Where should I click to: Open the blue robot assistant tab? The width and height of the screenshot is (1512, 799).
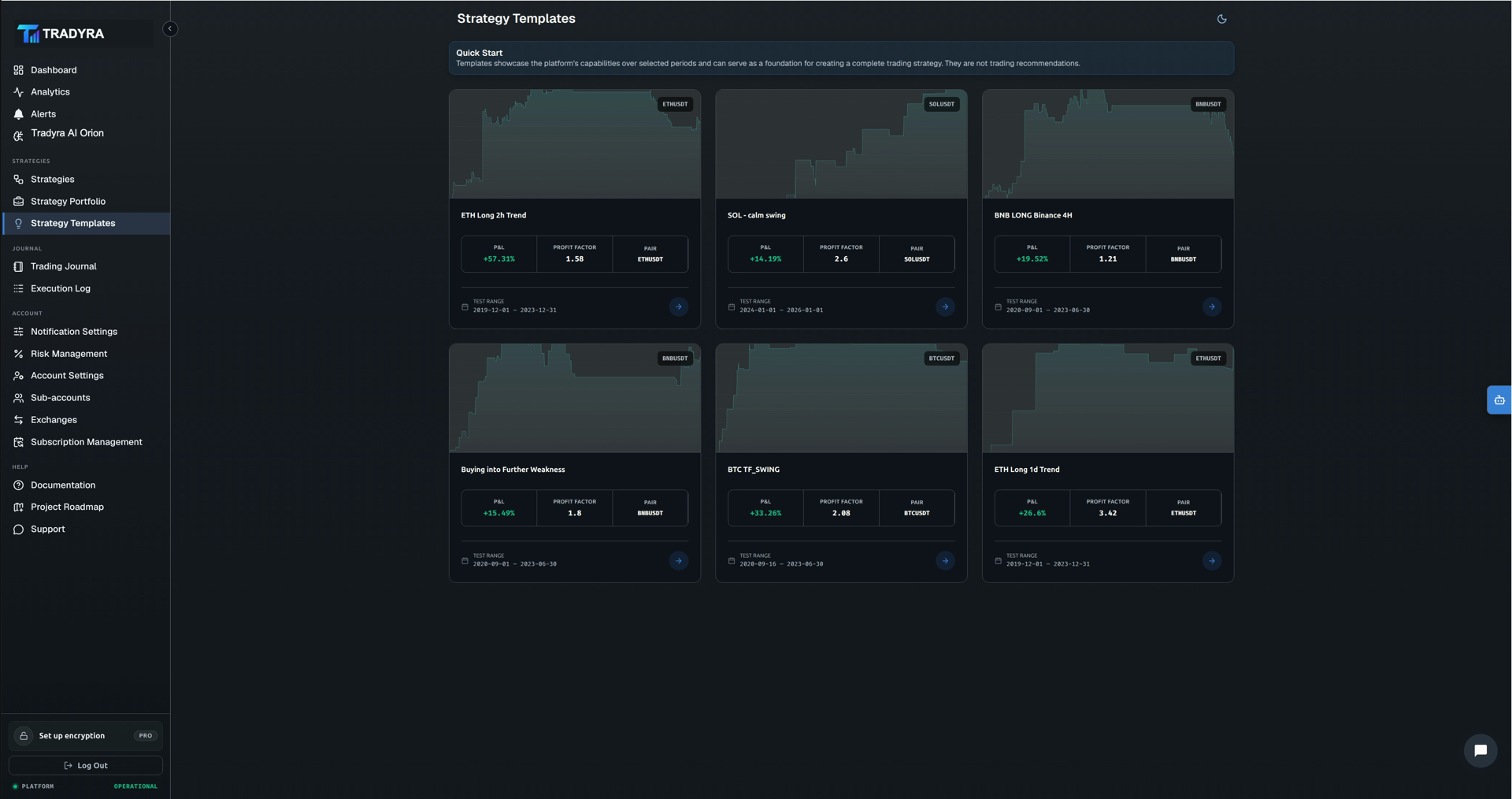[x=1499, y=400]
